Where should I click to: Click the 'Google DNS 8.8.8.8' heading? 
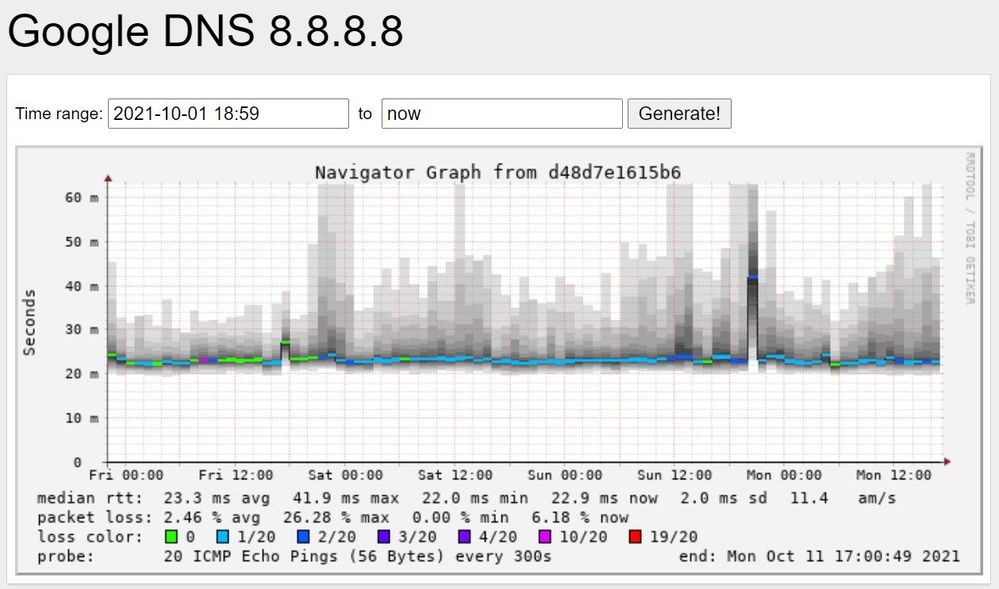[205, 31]
